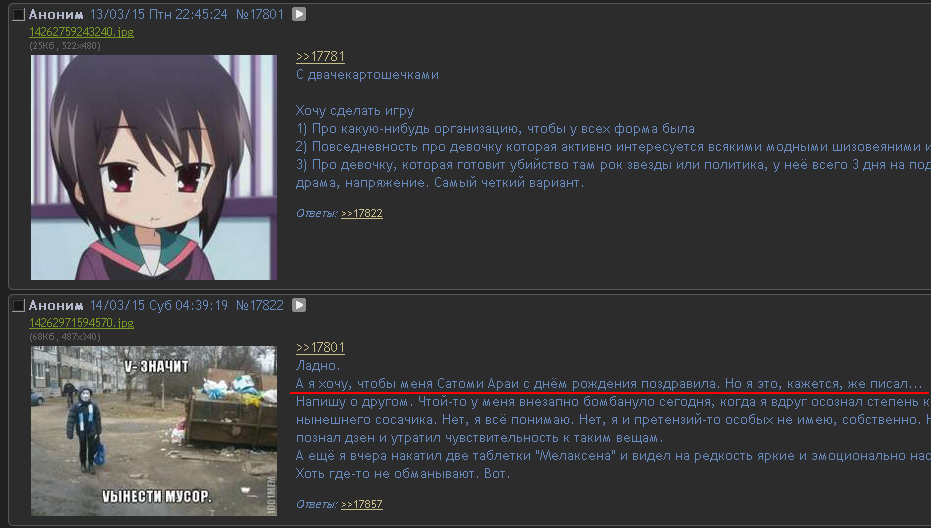Follow the >>17857 reply link under Ответы
The height and width of the screenshot is (528, 931).
point(362,504)
